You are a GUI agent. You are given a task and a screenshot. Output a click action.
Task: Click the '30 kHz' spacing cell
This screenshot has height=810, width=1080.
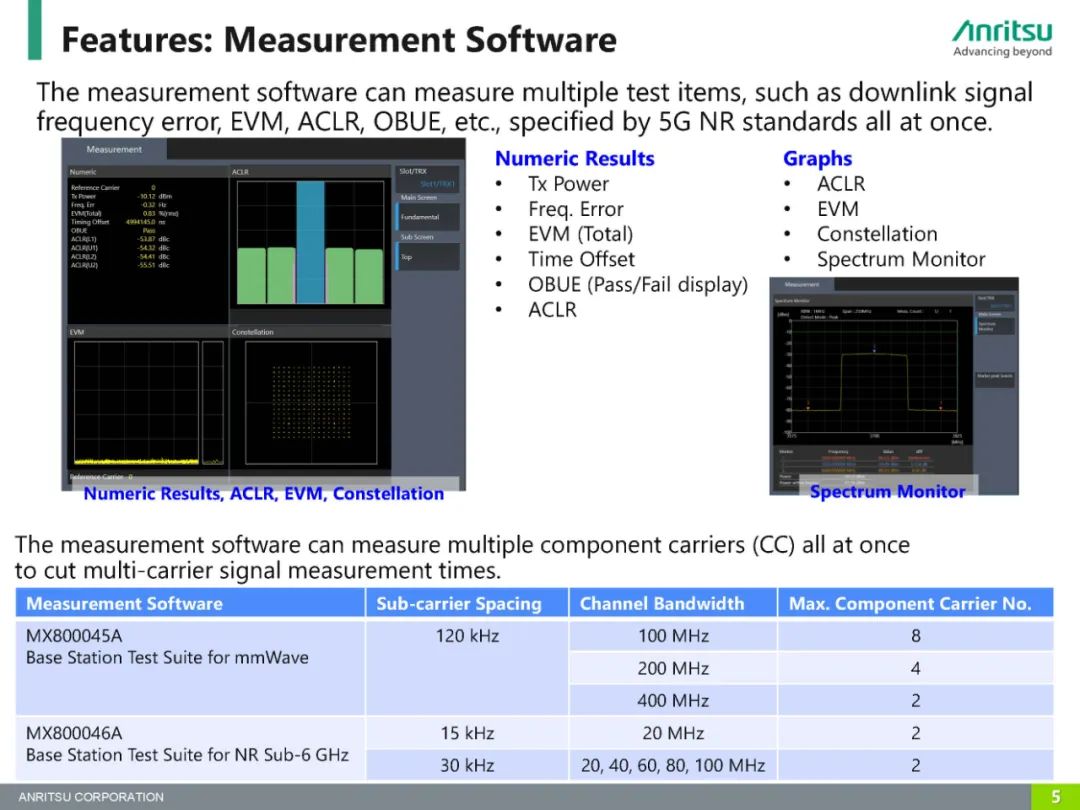point(467,765)
